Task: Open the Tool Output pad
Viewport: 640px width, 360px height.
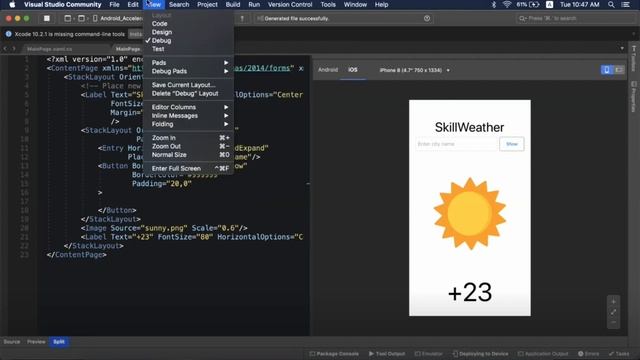Action: (x=387, y=354)
